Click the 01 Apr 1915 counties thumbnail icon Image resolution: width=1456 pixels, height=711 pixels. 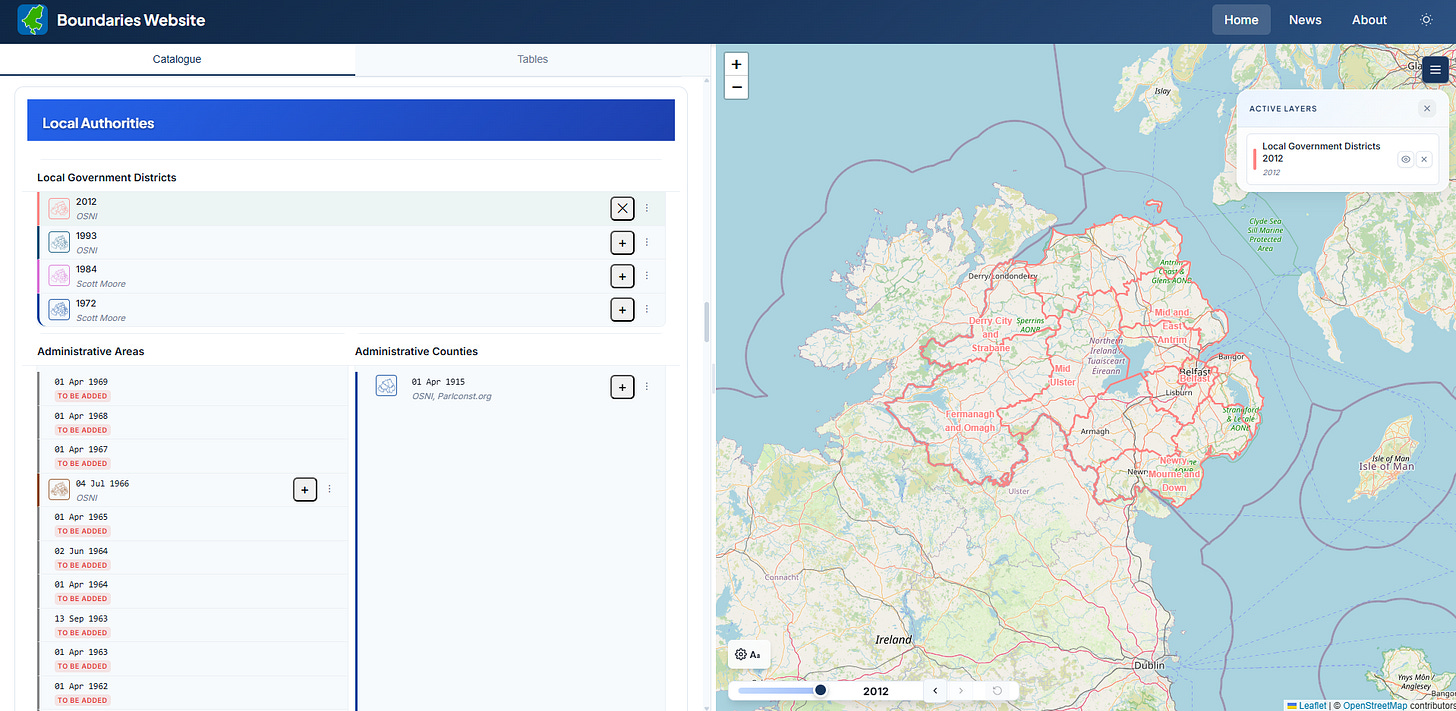coord(387,385)
